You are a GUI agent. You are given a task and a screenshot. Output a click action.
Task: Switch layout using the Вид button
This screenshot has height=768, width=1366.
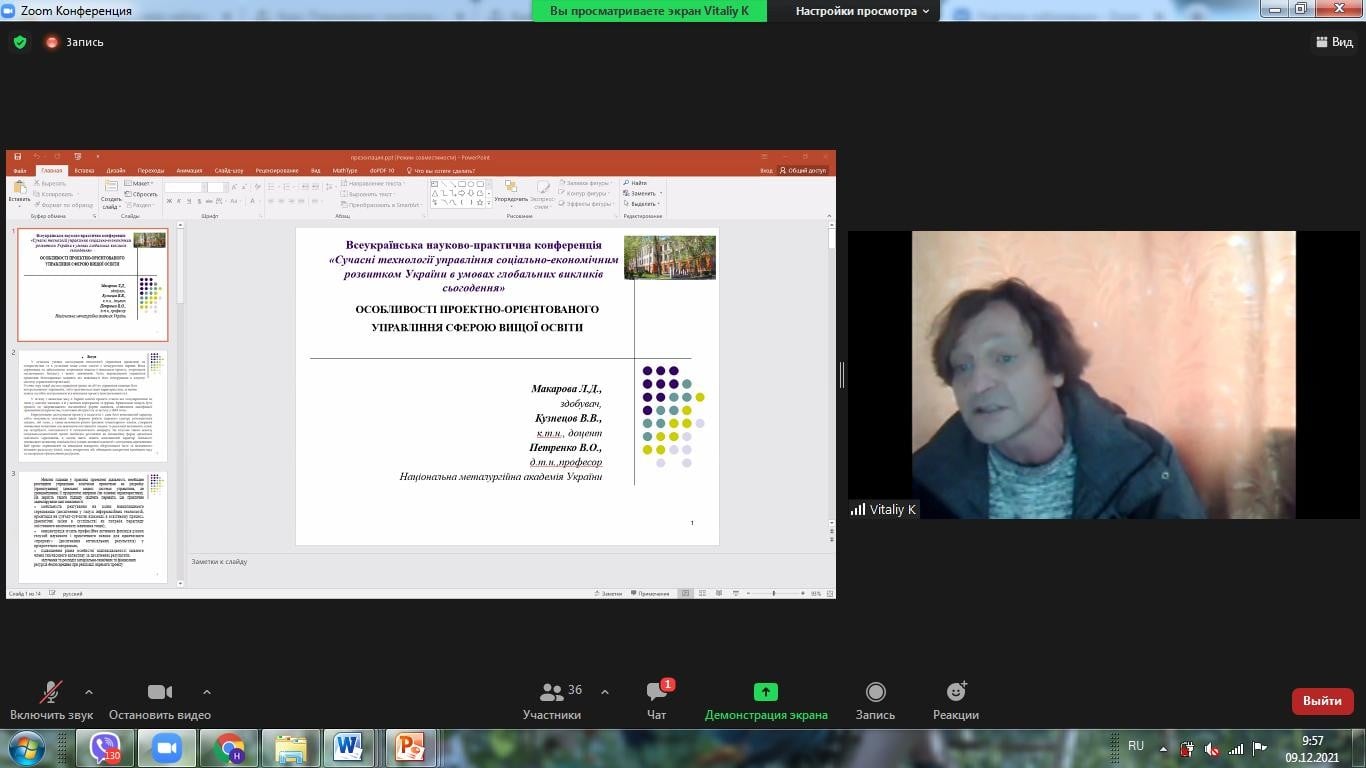(x=1333, y=42)
